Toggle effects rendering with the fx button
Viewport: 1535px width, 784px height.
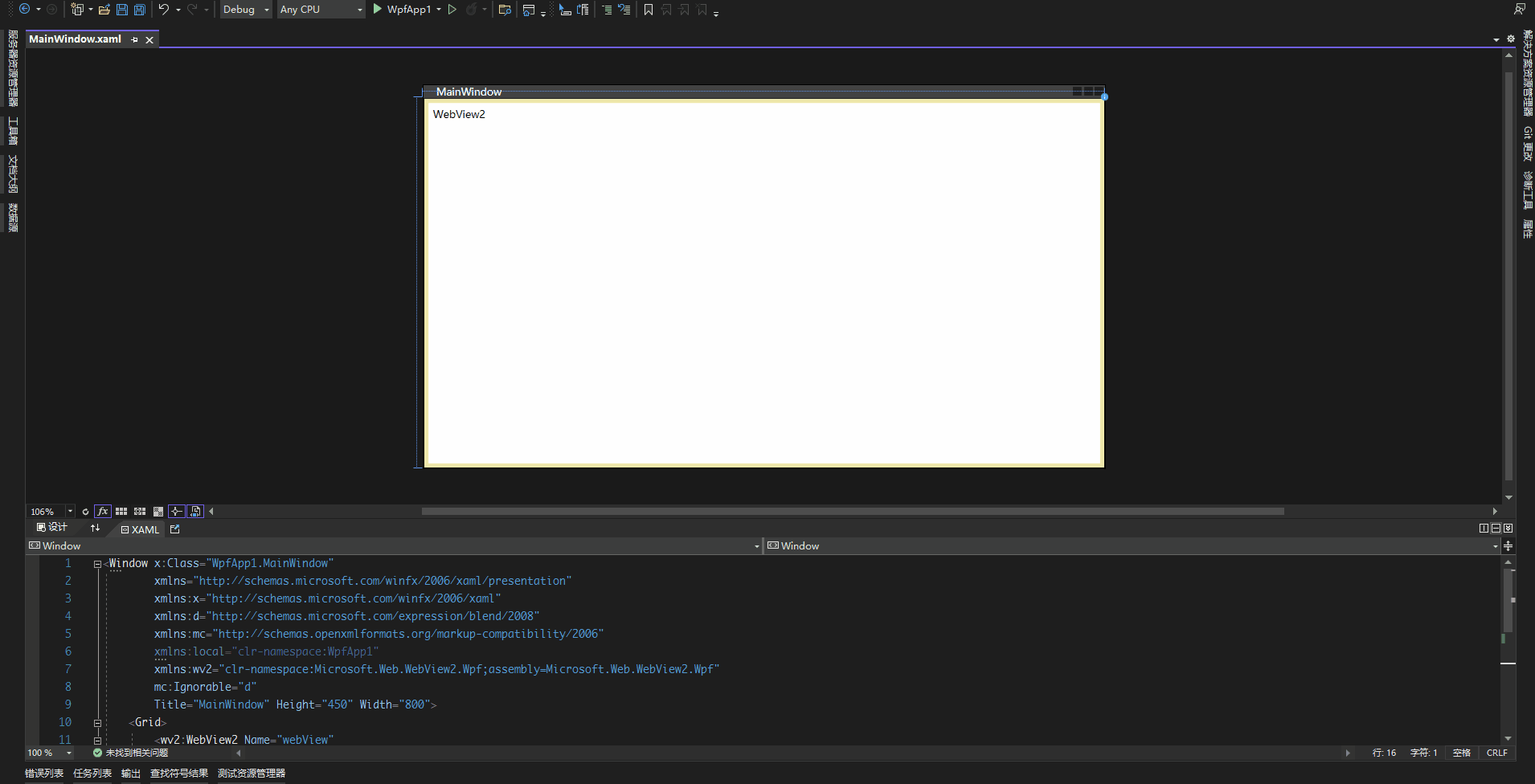[103, 512]
